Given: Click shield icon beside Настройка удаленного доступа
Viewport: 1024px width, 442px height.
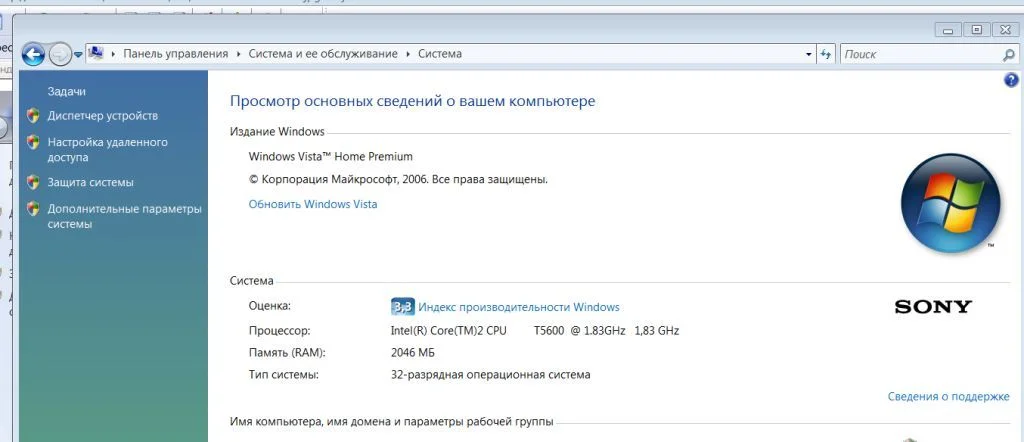Looking at the screenshot, I should [x=33, y=142].
